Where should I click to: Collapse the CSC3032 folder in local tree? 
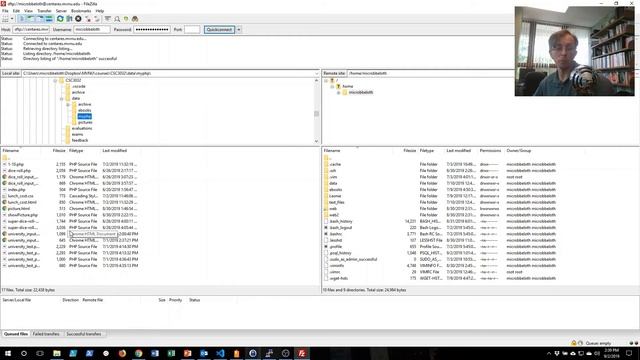(55, 80)
